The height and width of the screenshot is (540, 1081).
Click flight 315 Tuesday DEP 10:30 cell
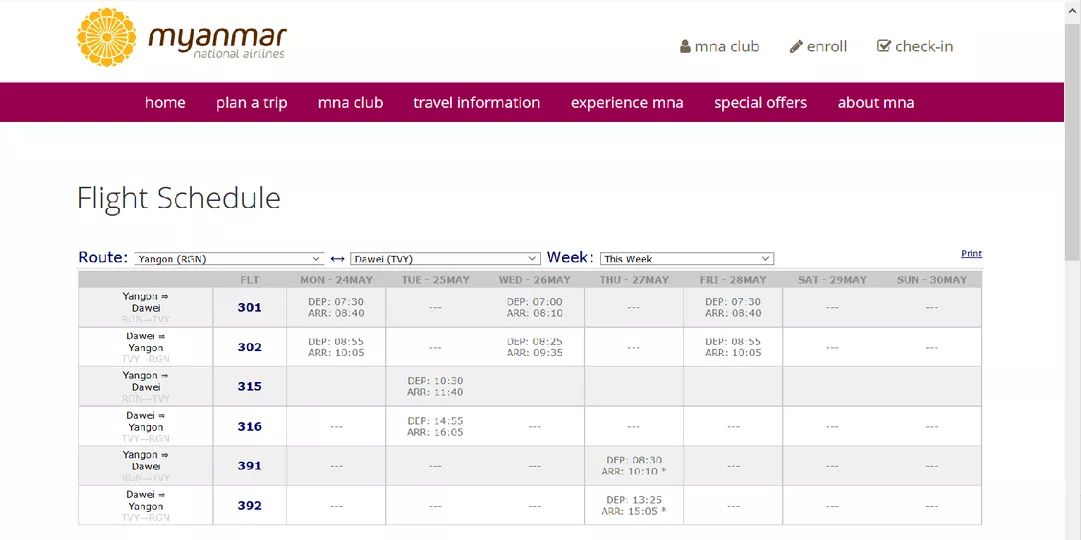[x=436, y=386]
